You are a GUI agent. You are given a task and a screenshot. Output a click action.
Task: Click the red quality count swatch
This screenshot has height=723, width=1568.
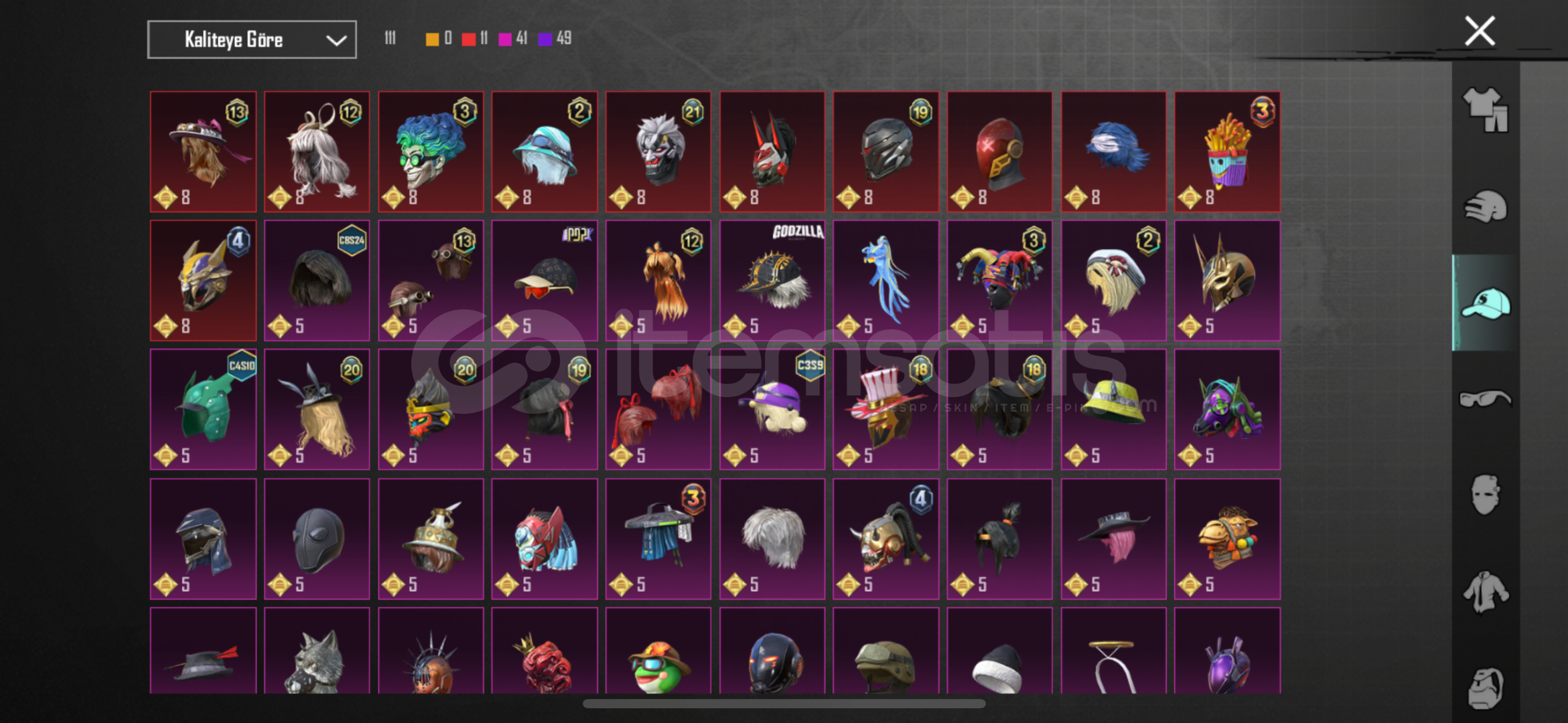468,39
